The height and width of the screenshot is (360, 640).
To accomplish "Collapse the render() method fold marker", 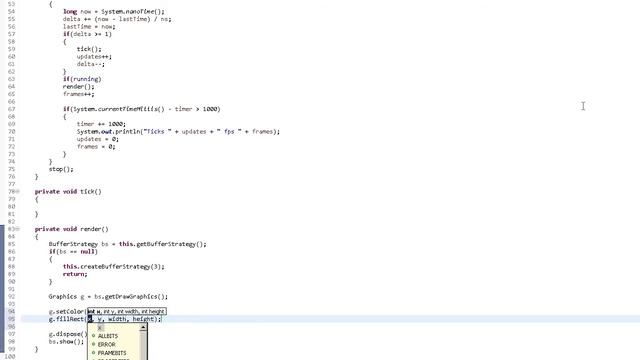I will (18, 229).
